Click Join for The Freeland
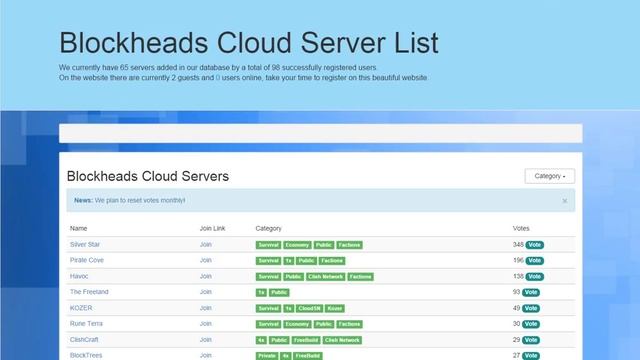The width and height of the screenshot is (640, 360). [x=206, y=292]
